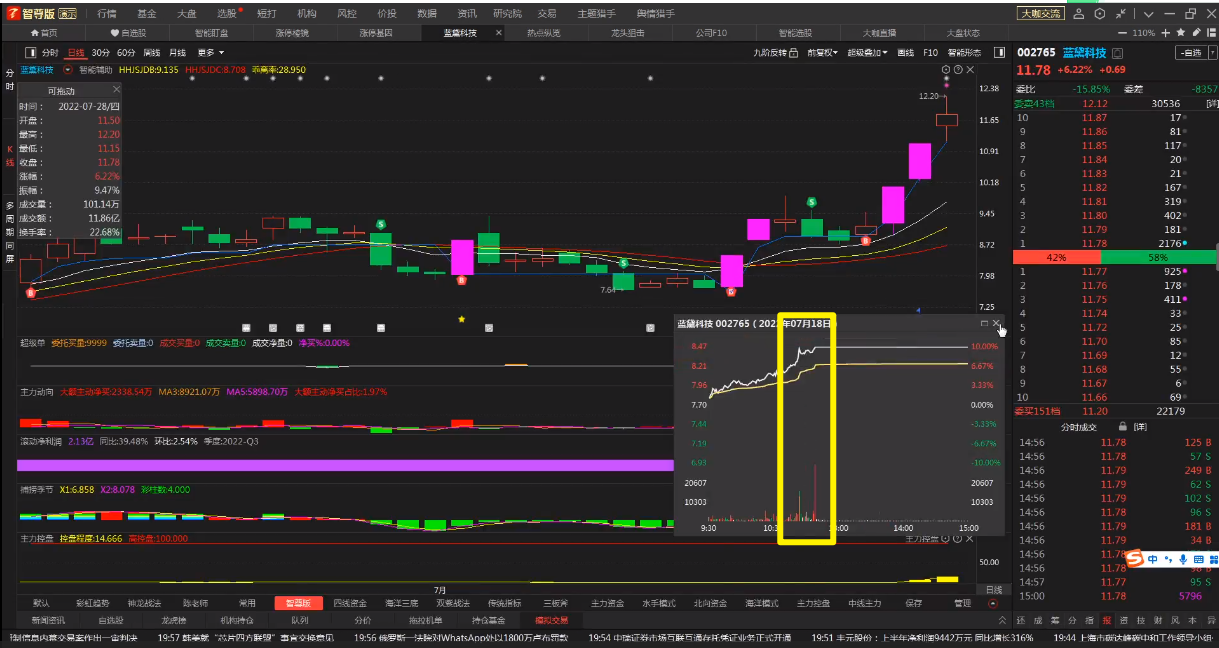
Task: Switch chart to 周线 period
Action: (152, 52)
